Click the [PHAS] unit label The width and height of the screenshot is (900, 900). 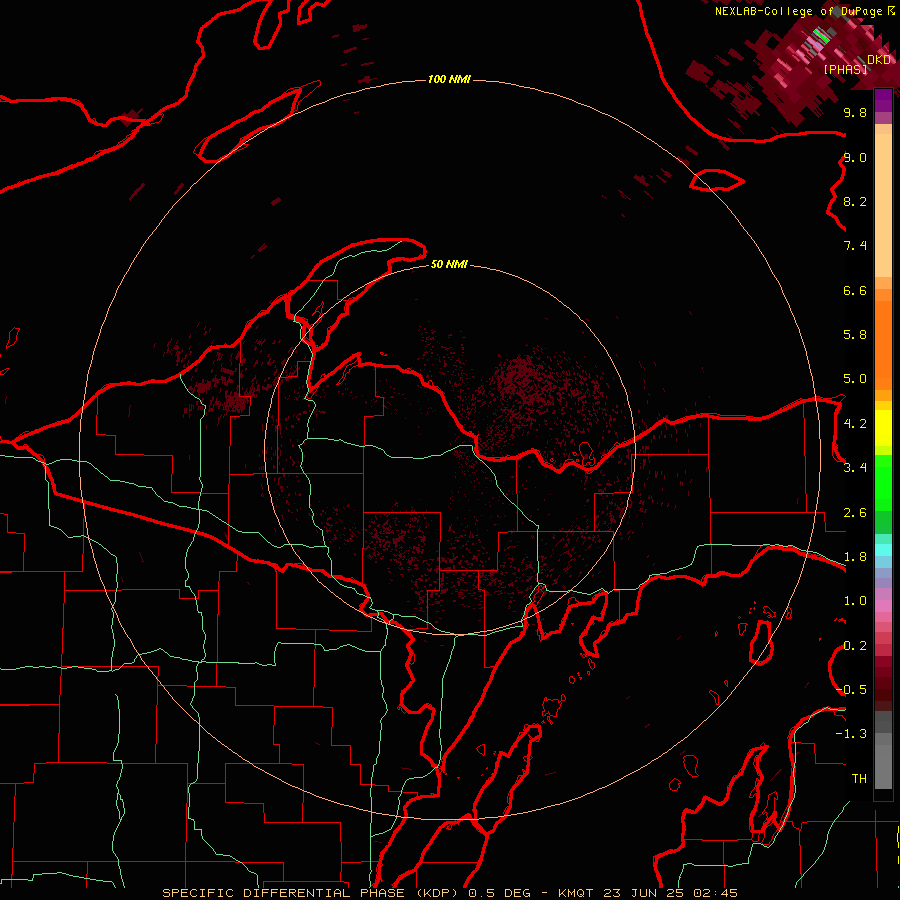[845, 70]
